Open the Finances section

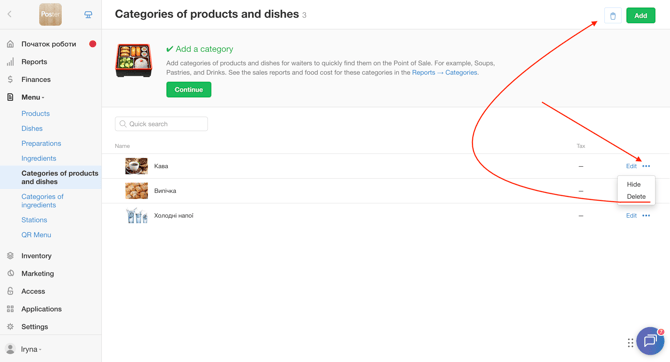pos(36,79)
